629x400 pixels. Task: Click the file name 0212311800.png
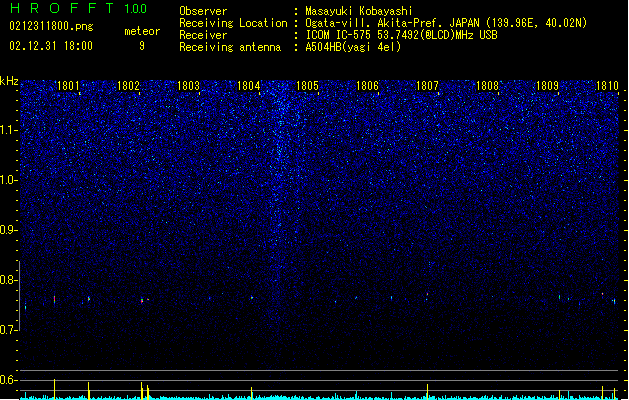pos(51,26)
